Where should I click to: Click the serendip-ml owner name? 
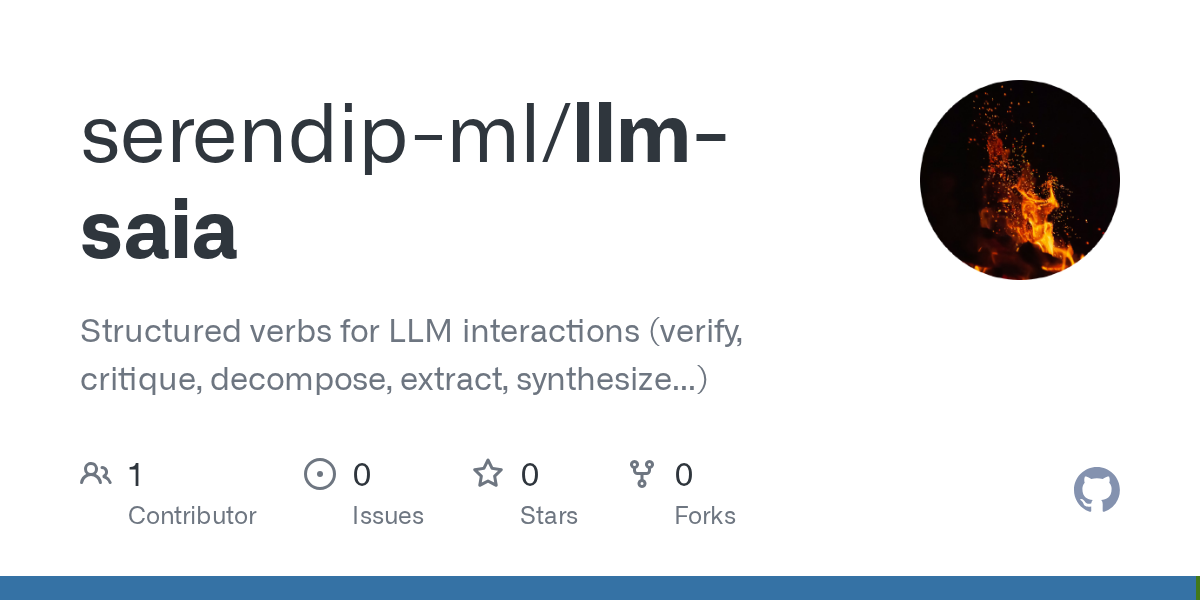pos(319,138)
